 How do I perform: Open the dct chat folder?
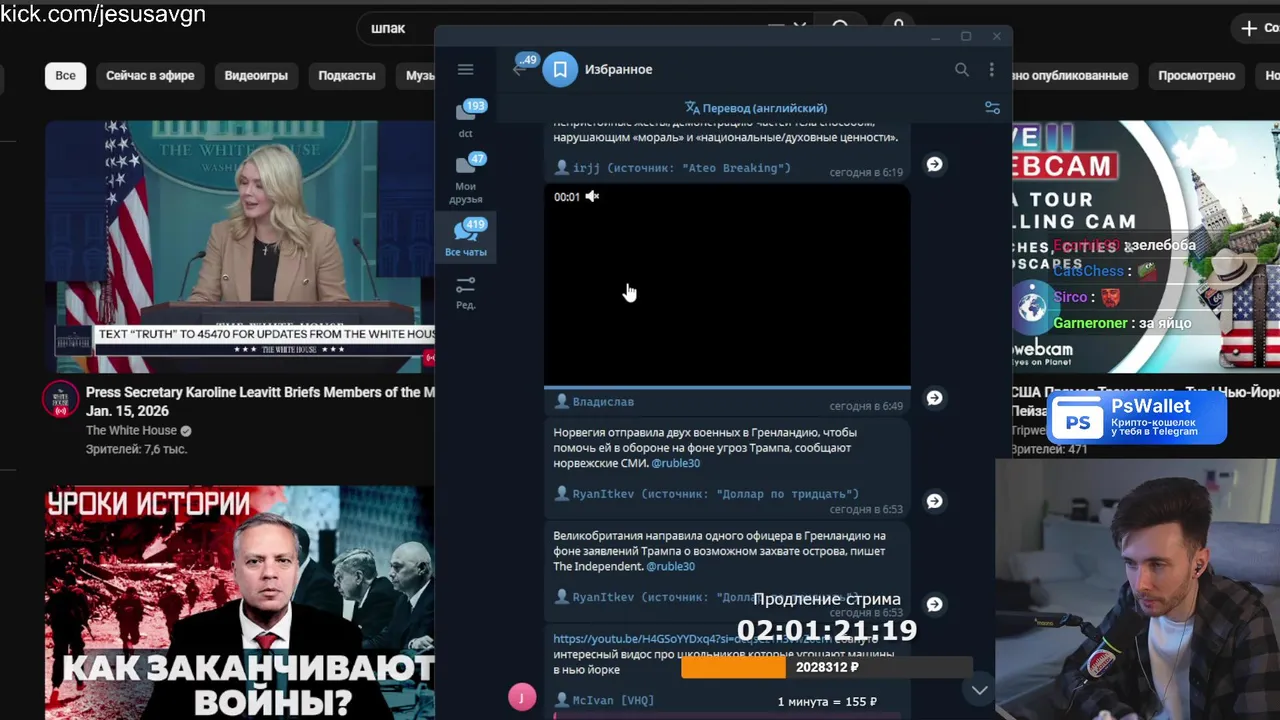point(466,118)
